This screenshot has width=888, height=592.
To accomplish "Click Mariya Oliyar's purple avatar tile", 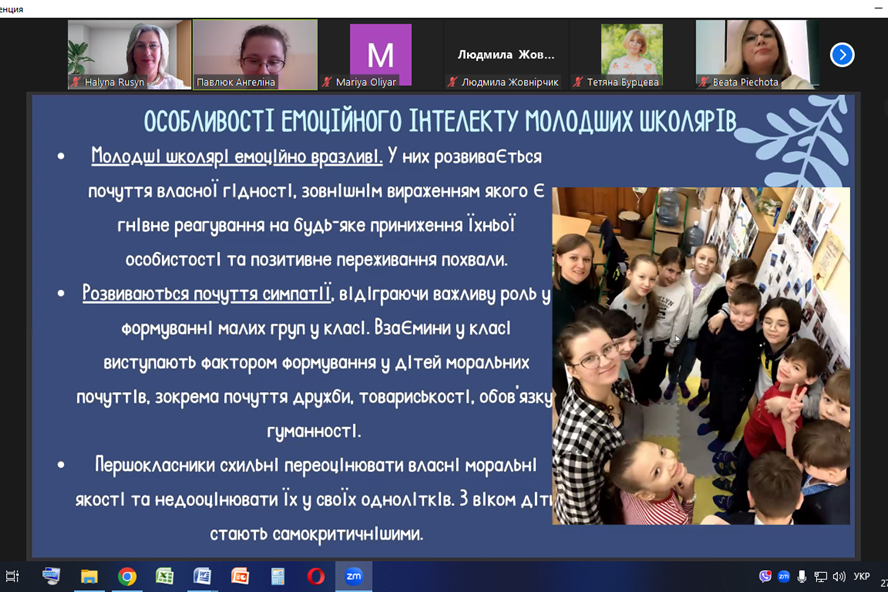I will [380, 55].
